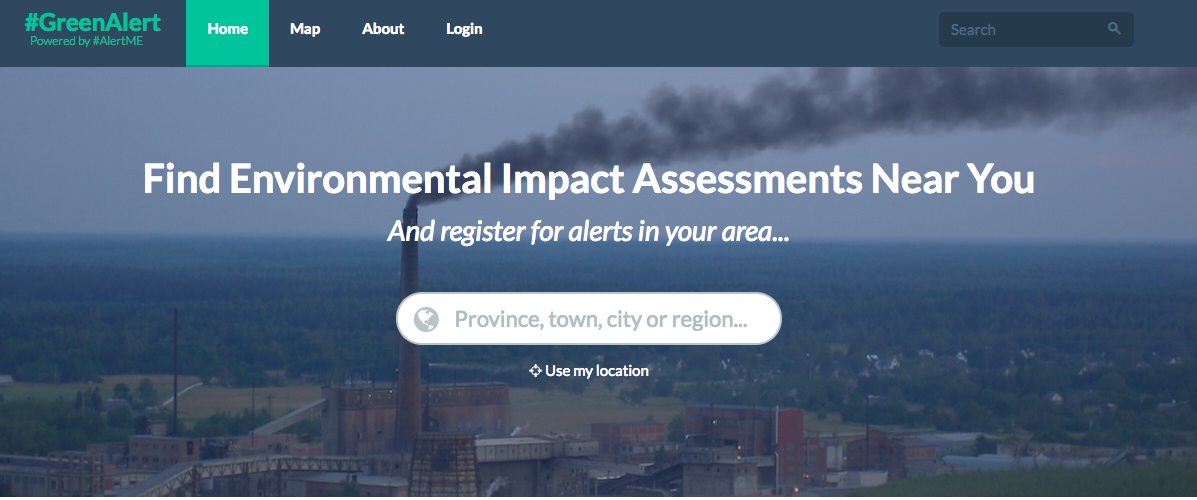Click the magnifier icon in the search box
This screenshot has width=1197, height=500.
tap(1114, 29)
